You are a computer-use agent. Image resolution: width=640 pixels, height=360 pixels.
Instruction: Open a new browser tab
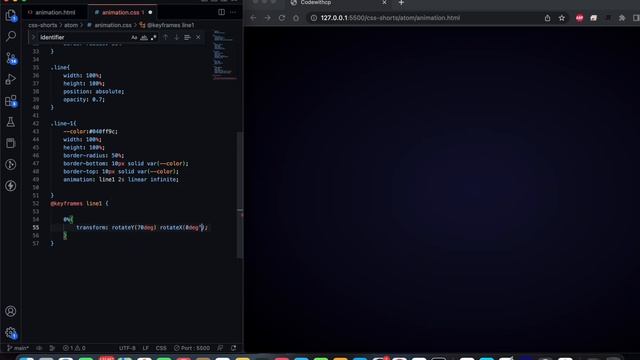pos(401,3)
